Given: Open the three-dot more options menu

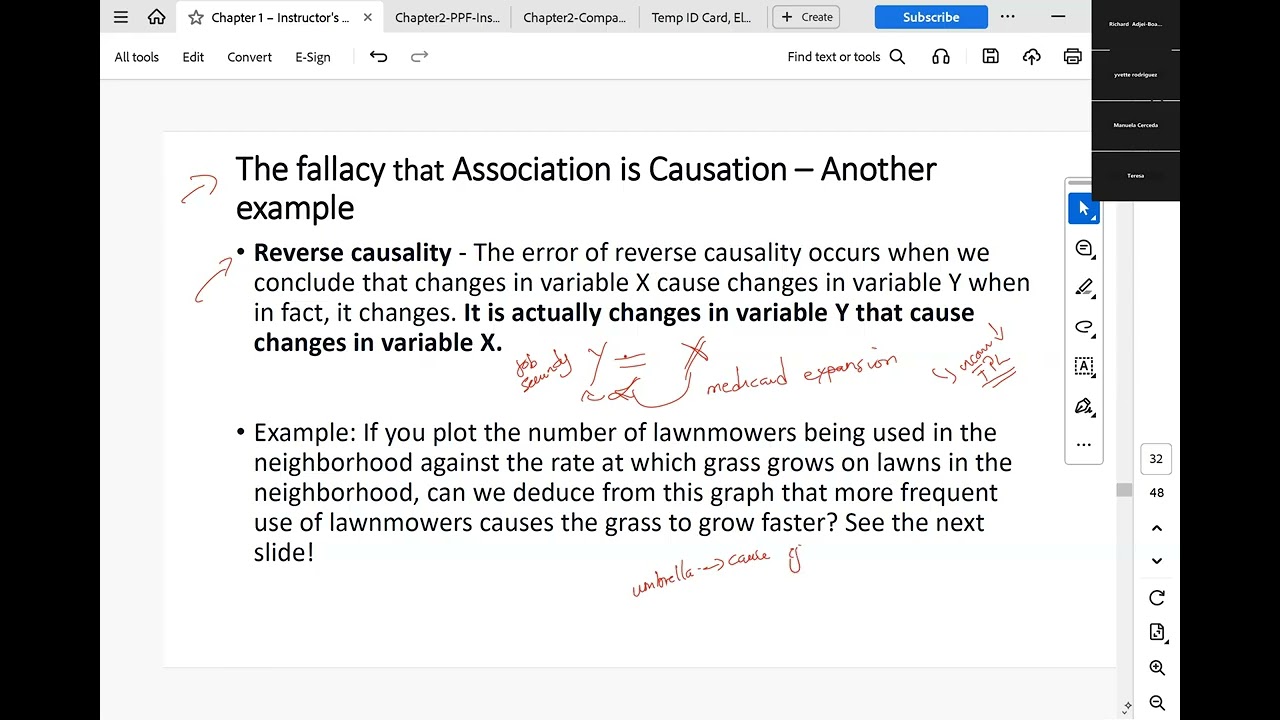Looking at the screenshot, I should [1007, 17].
